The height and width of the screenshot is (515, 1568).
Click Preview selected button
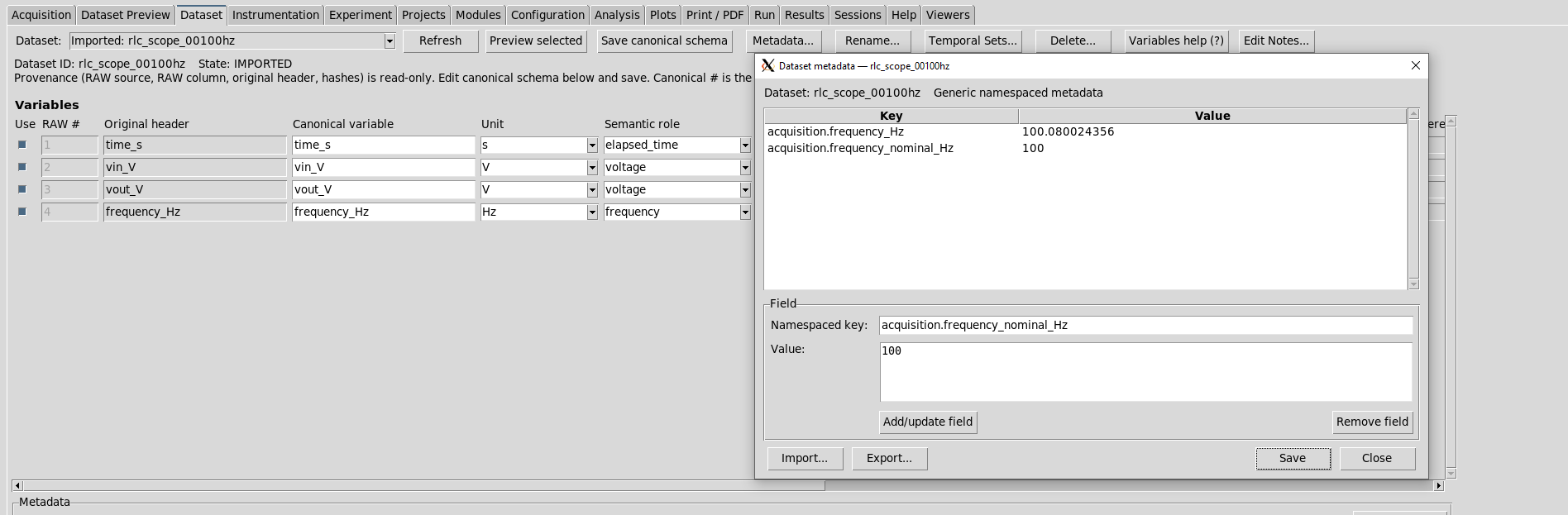pos(536,41)
